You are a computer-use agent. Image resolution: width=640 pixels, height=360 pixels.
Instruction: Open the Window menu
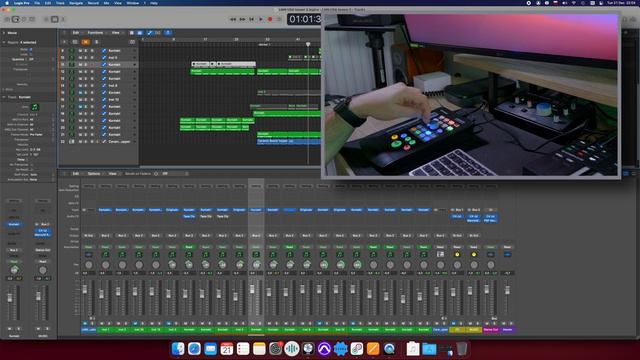[x=132, y=3]
